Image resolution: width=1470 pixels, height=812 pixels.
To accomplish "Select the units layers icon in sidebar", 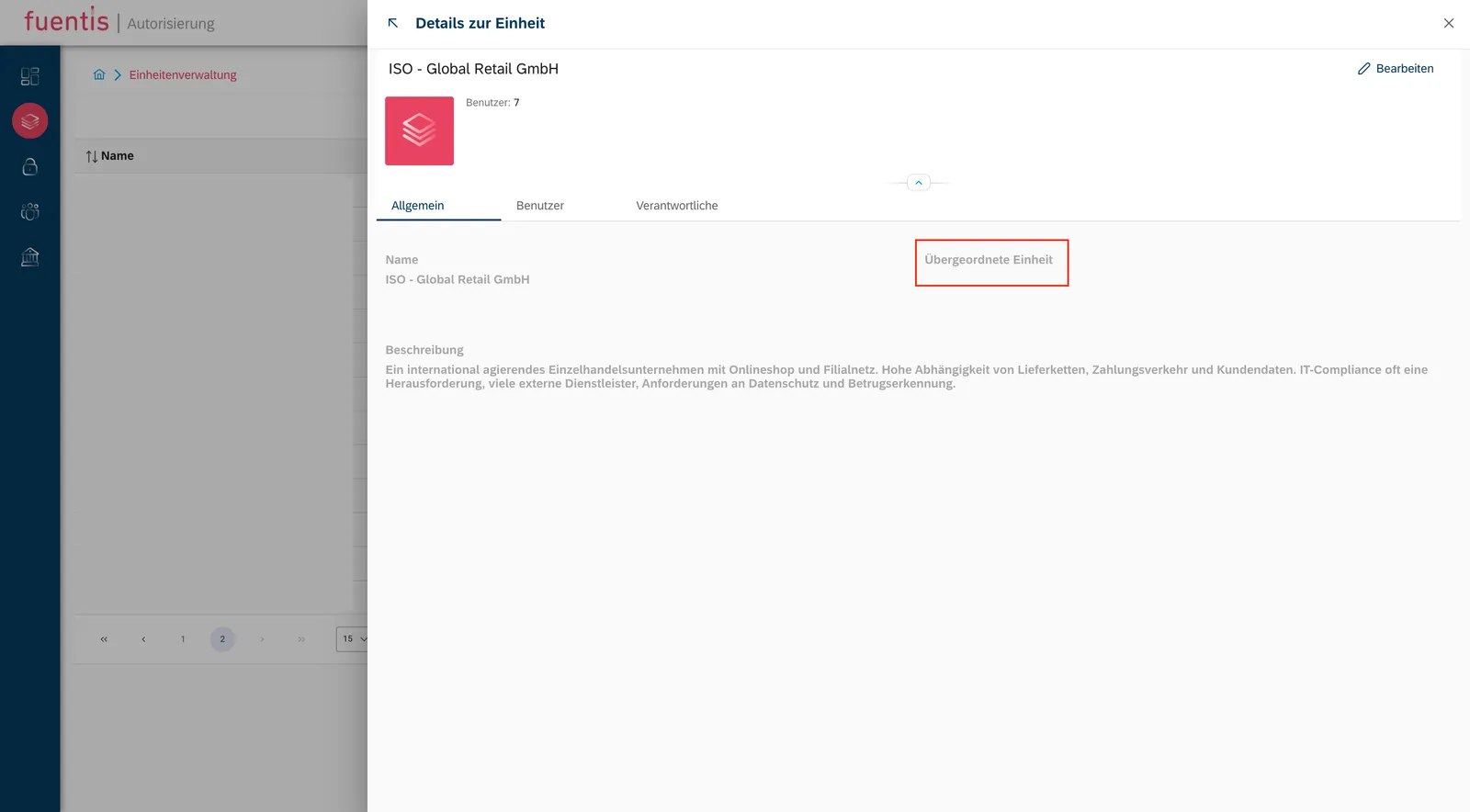I will pyautogui.click(x=29, y=120).
